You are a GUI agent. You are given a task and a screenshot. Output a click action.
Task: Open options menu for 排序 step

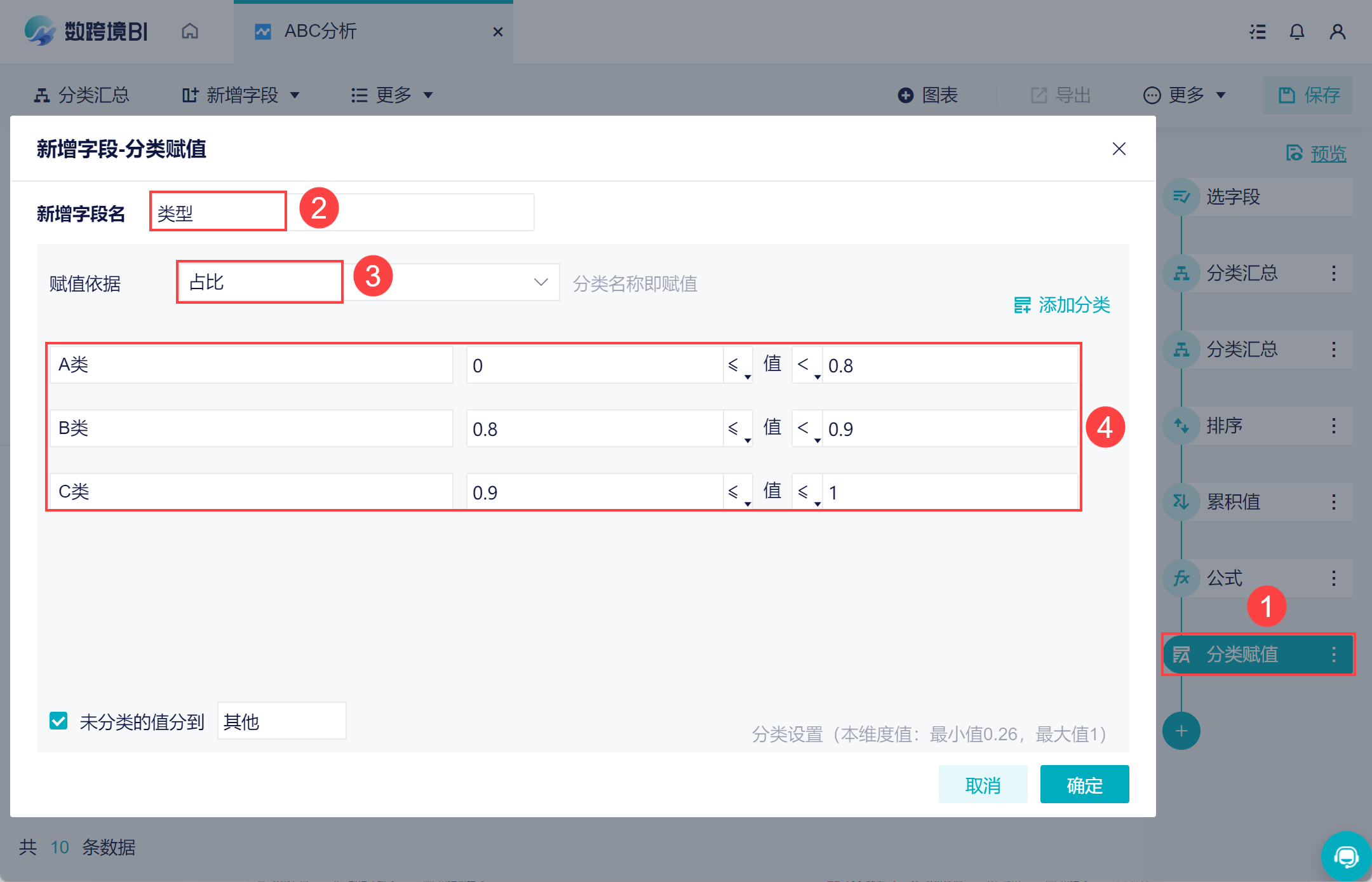[1333, 426]
